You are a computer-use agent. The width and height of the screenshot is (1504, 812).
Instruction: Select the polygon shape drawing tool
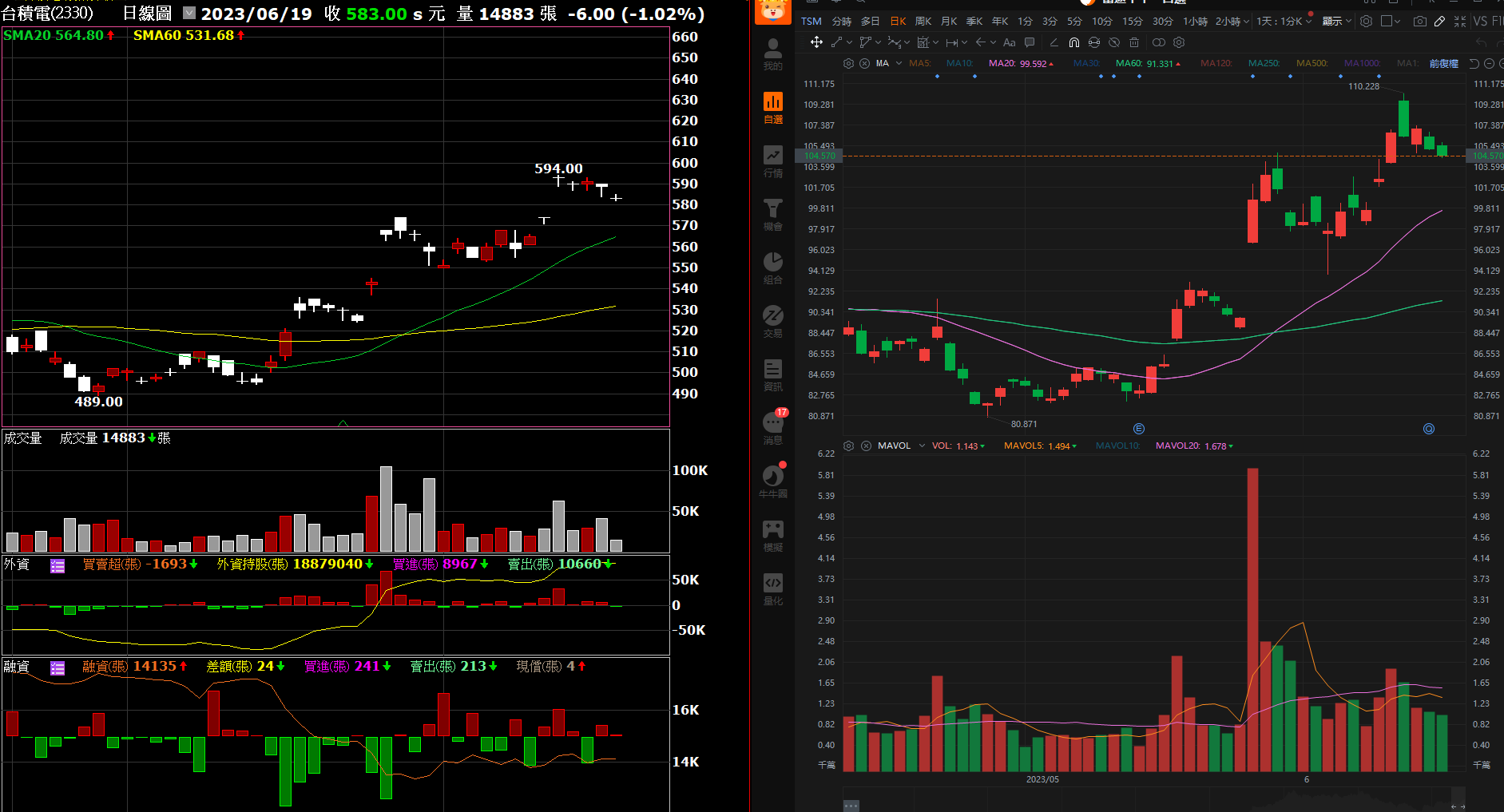coord(865,42)
